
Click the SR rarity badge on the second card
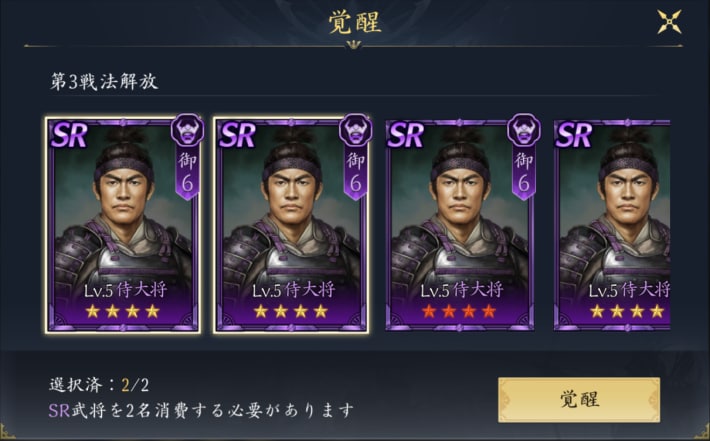(238, 135)
